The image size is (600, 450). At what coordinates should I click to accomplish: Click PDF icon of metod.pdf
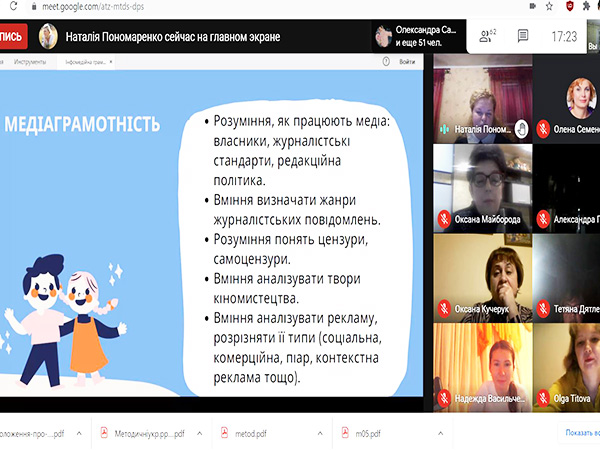(225, 433)
